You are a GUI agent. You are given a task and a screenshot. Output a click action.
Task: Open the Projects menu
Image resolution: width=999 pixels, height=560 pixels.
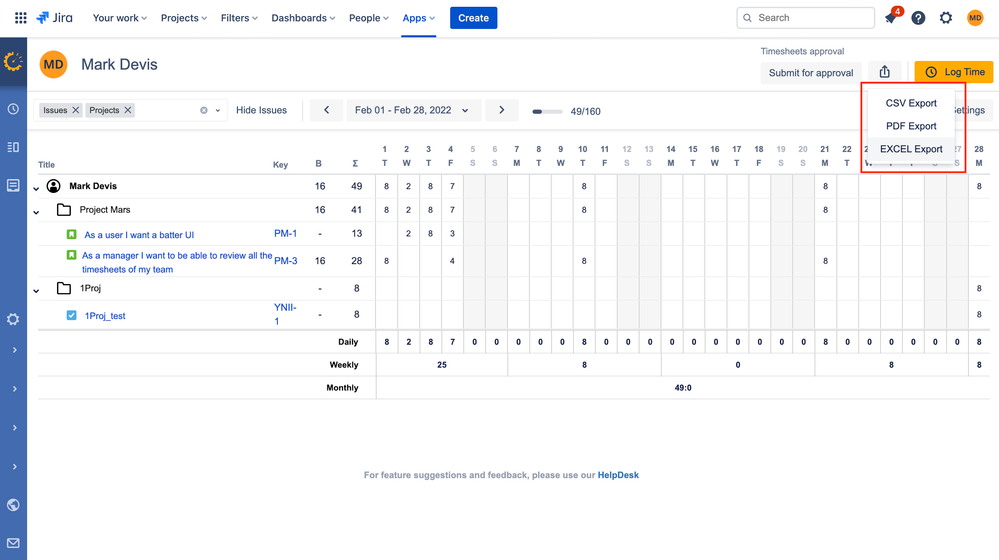tap(183, 18)
